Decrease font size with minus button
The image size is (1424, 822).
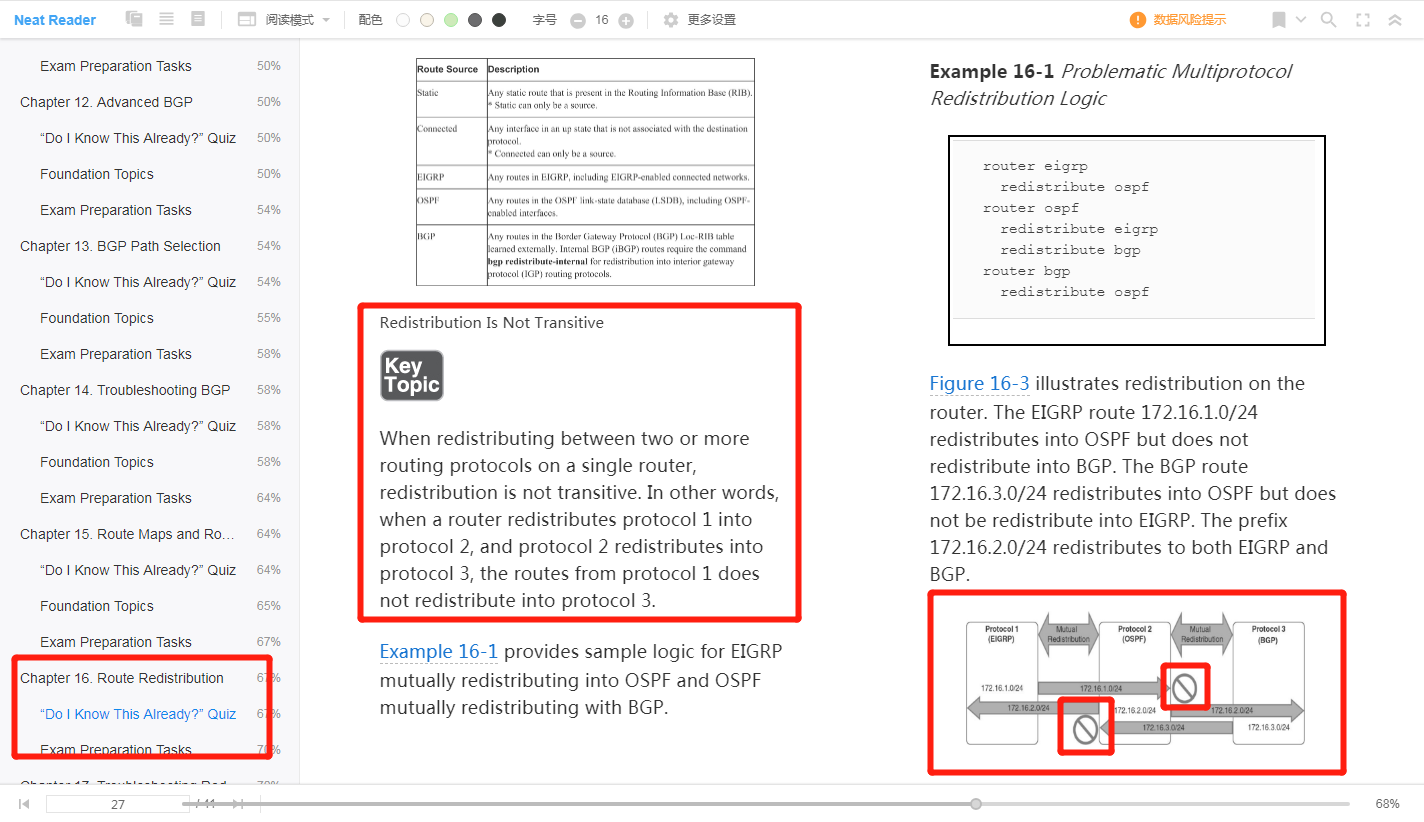click(x=577, y=21)
